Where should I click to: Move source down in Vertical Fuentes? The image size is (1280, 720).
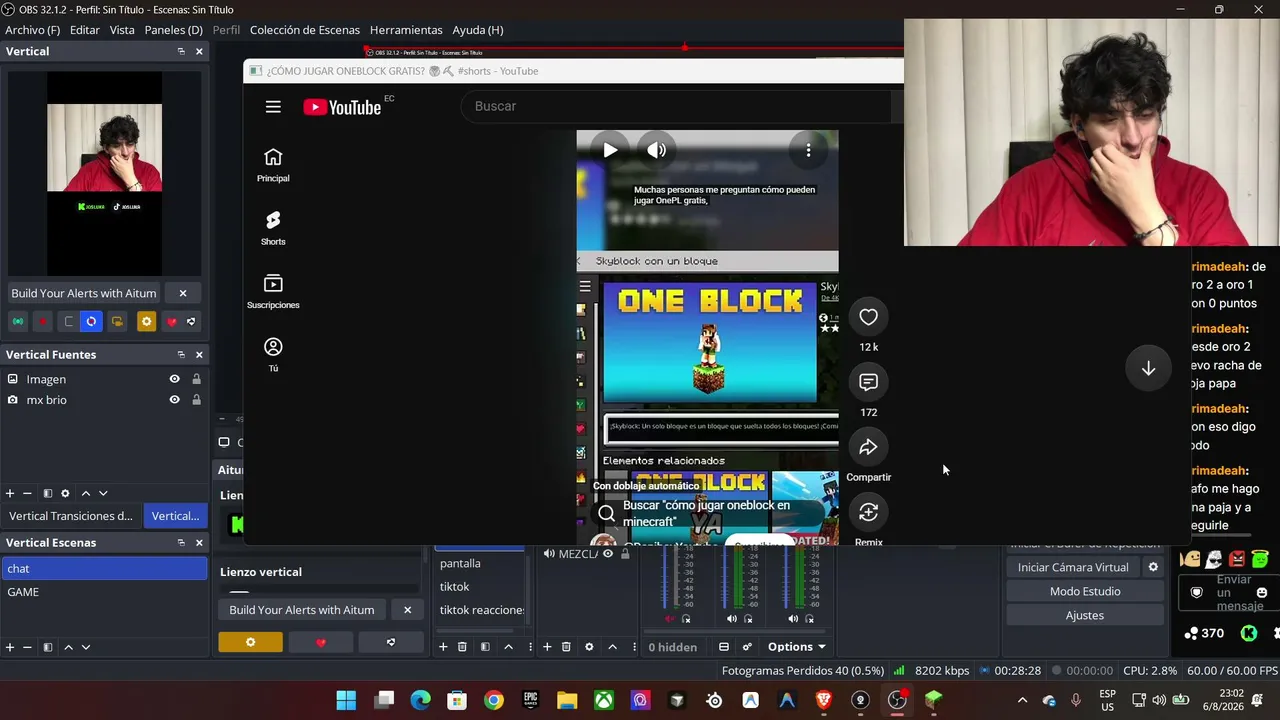[103, 493]
